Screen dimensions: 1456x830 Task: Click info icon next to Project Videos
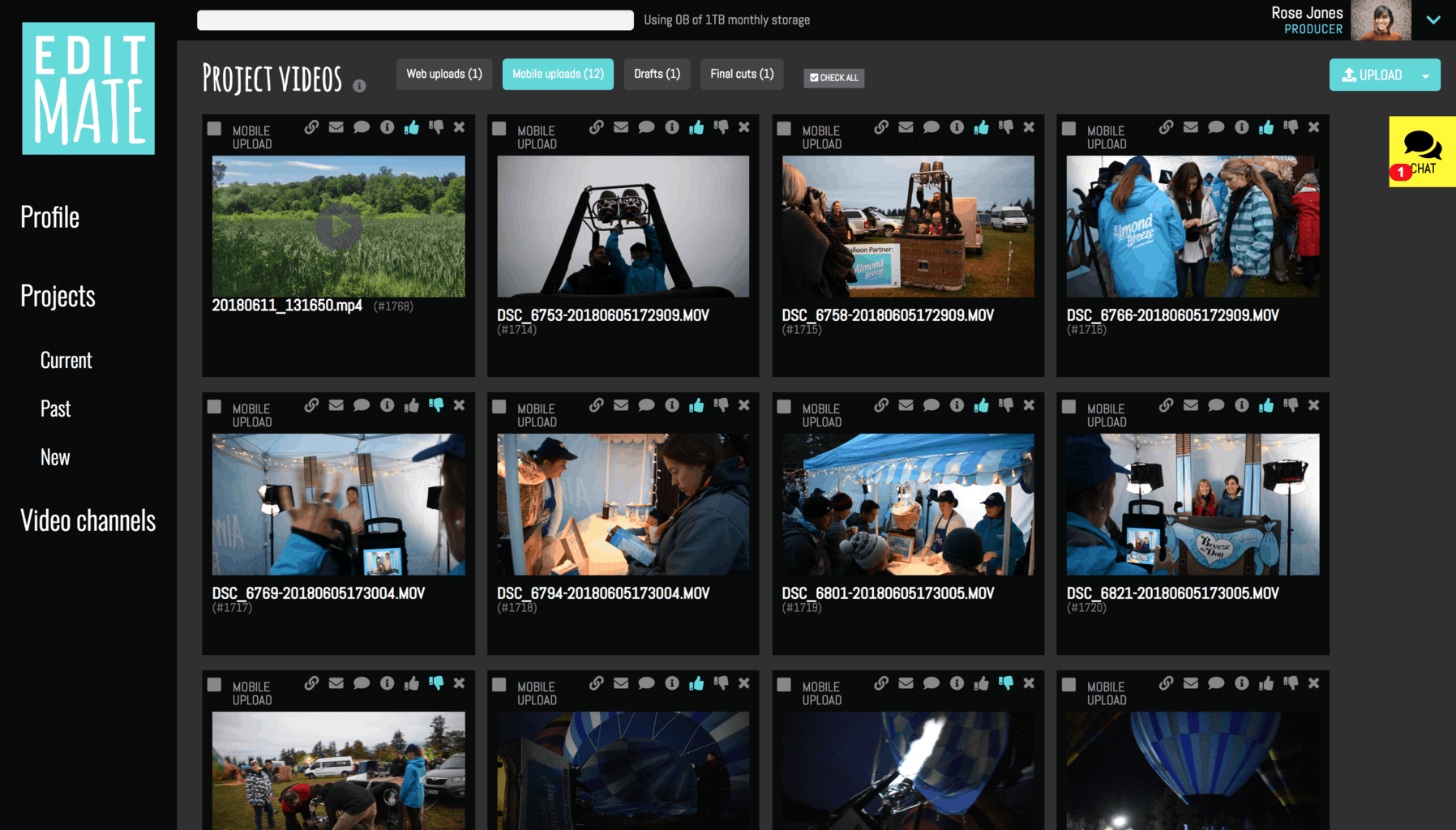359,86
